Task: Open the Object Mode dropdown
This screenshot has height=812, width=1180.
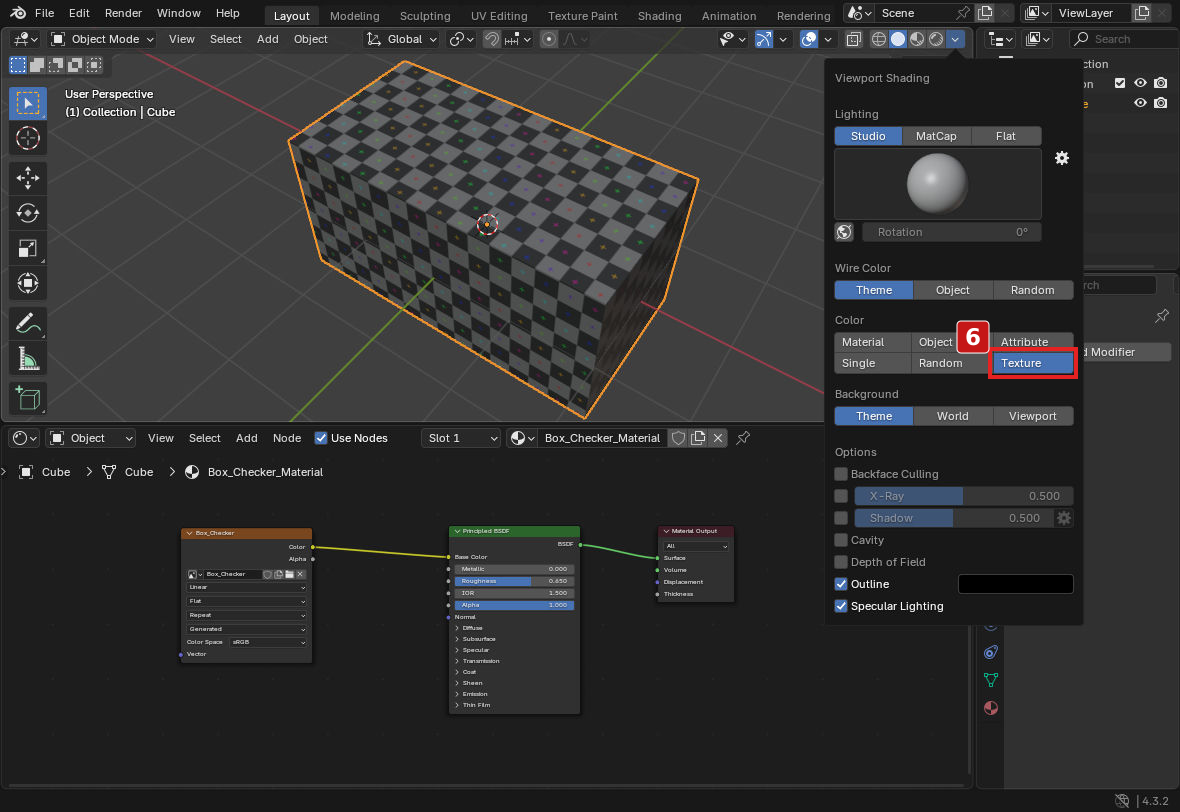Action: click(x=102, y=39)
